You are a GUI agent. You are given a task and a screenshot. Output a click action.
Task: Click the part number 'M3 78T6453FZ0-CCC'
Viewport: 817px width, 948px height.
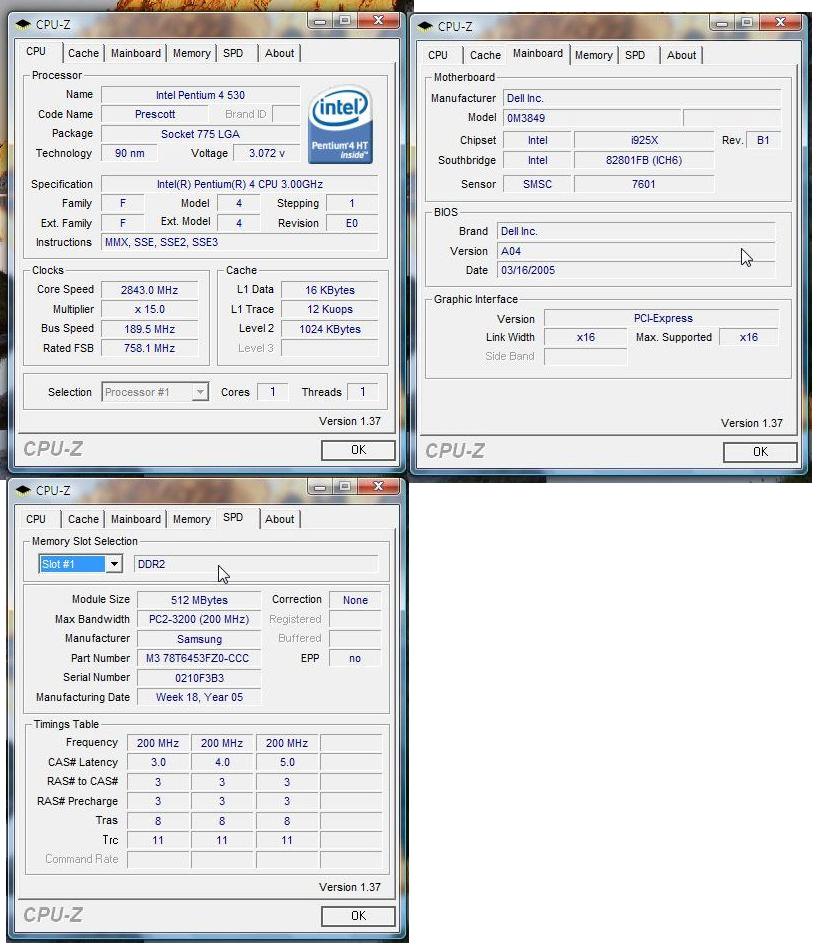199,658
